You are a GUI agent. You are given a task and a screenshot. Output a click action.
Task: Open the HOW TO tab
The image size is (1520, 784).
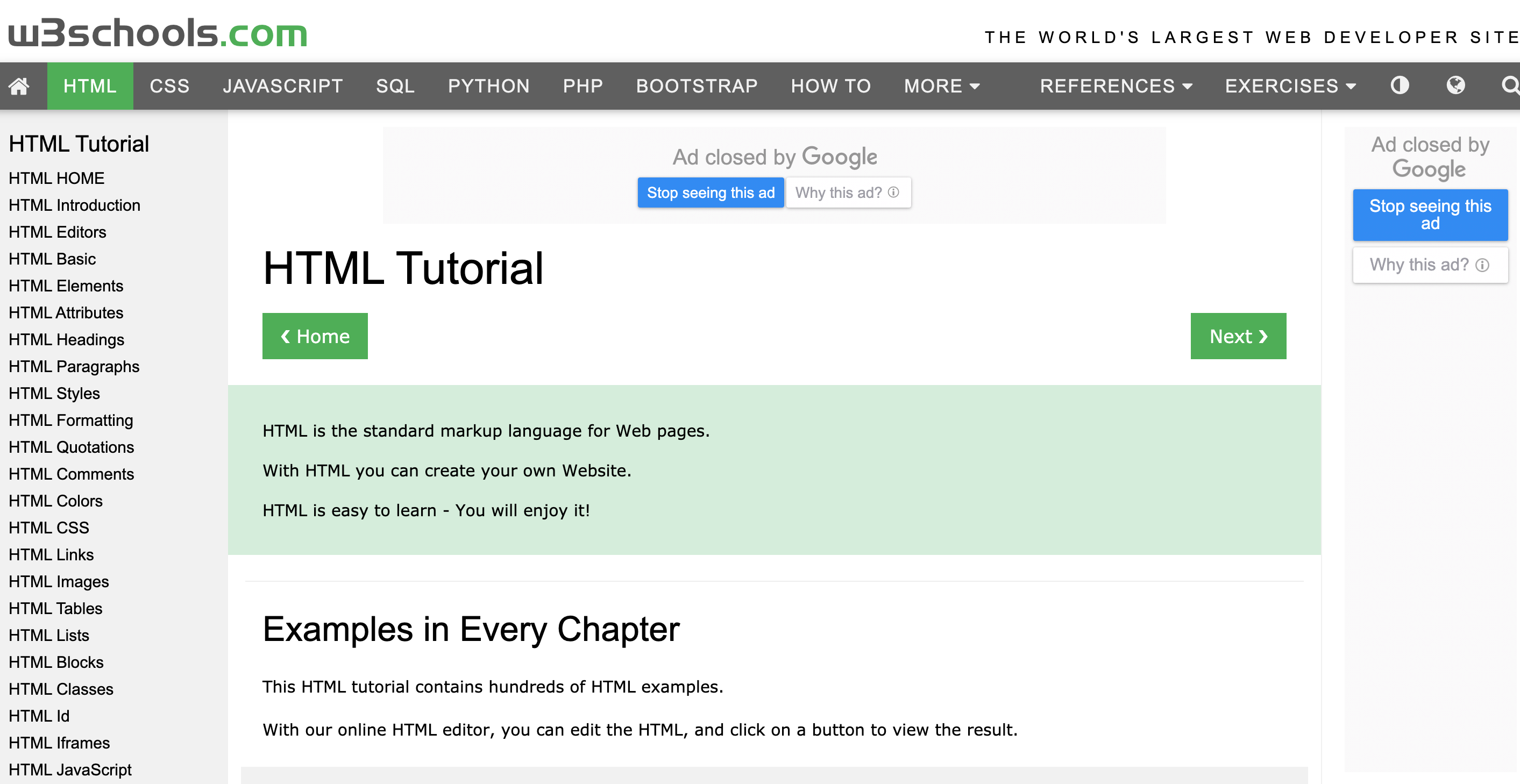point(831,86)
